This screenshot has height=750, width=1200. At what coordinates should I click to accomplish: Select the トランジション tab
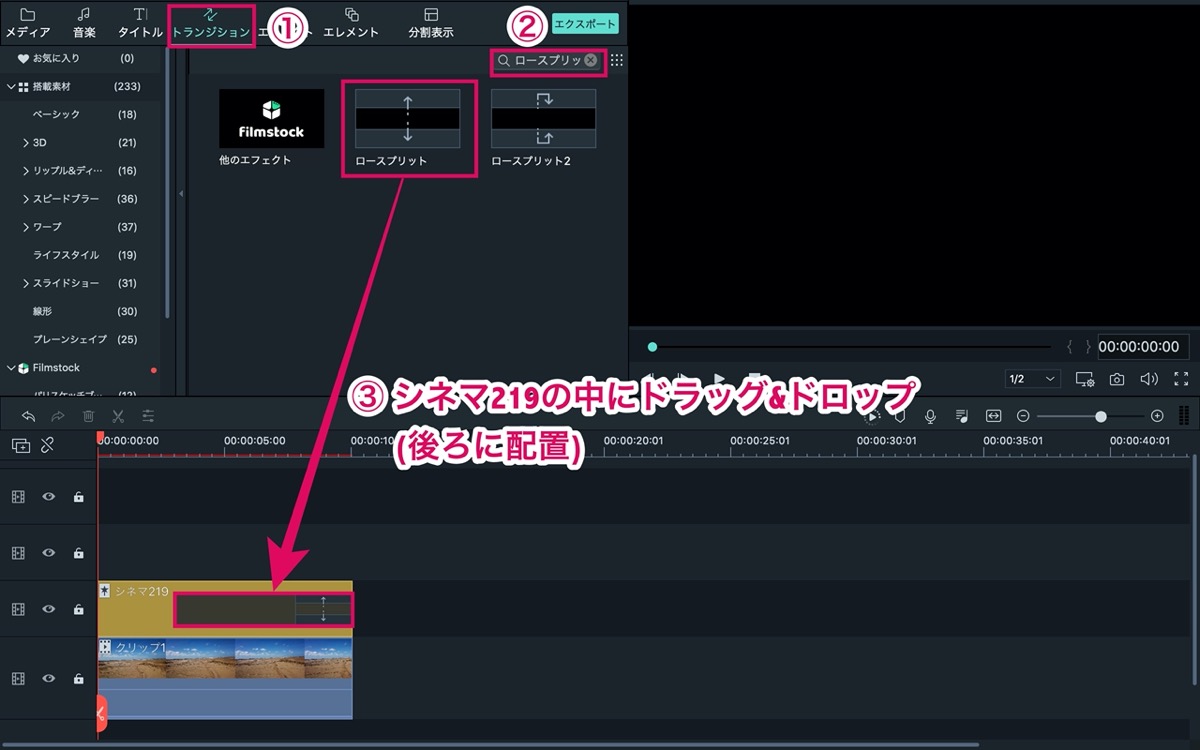tap(211, 23)
